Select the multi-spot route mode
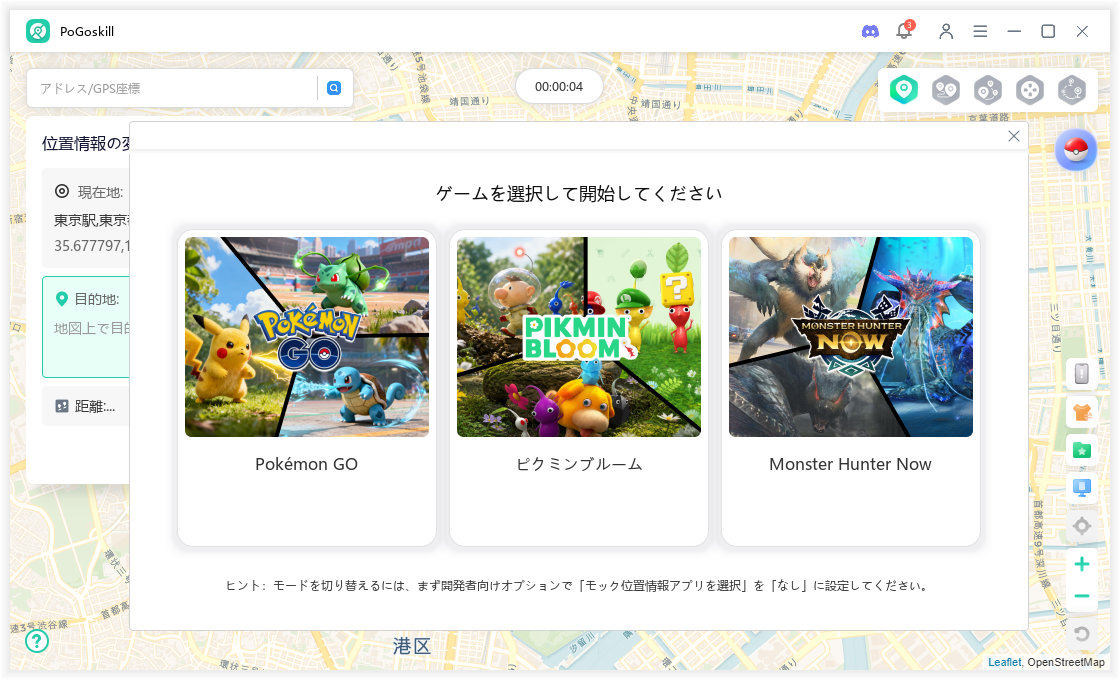 988,90
